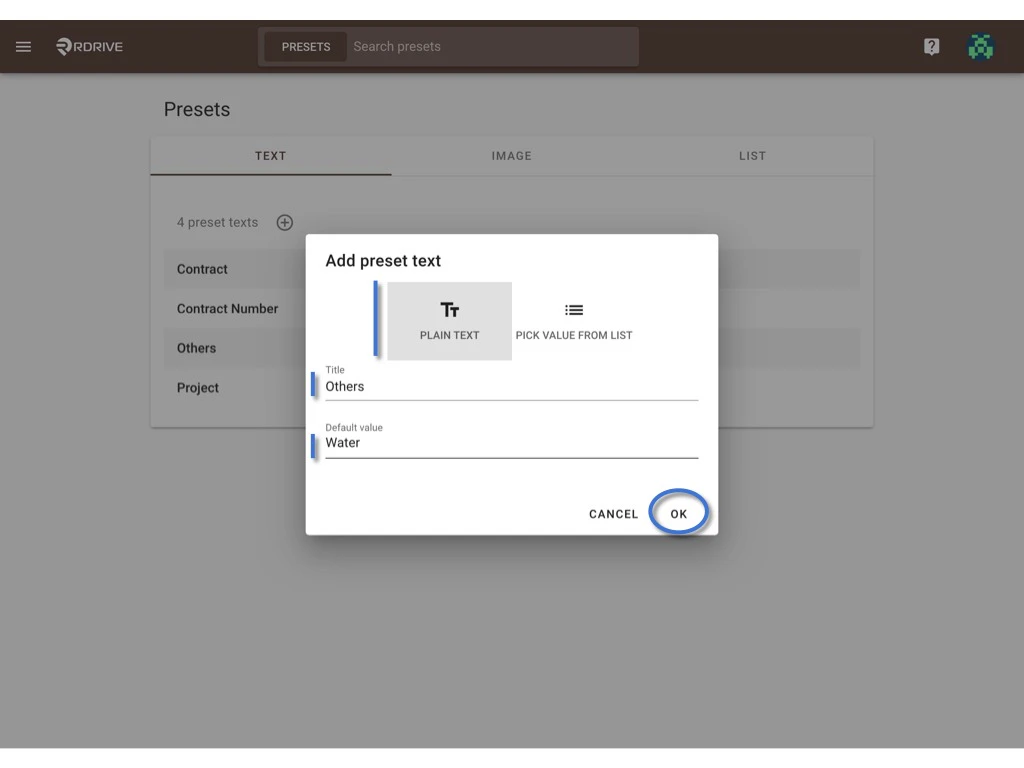Click the PRESETS button in the top bar
The image size is (1024, 768).
306,46
